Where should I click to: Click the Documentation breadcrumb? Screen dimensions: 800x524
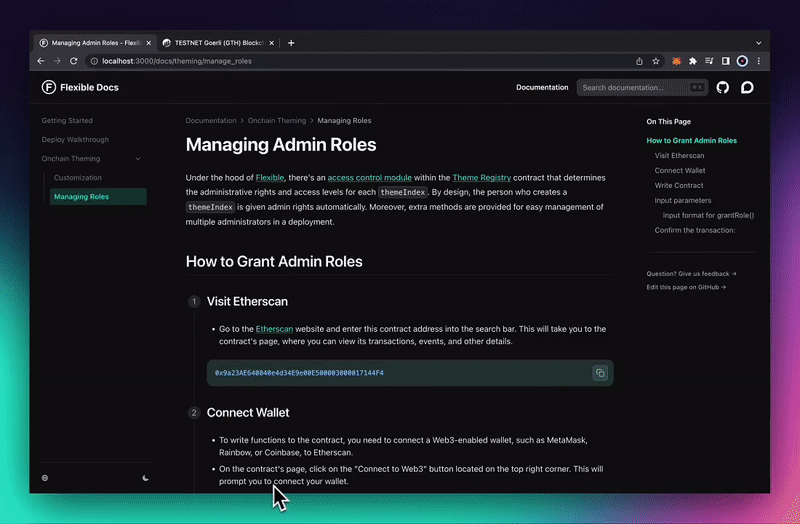click(211, 120)
